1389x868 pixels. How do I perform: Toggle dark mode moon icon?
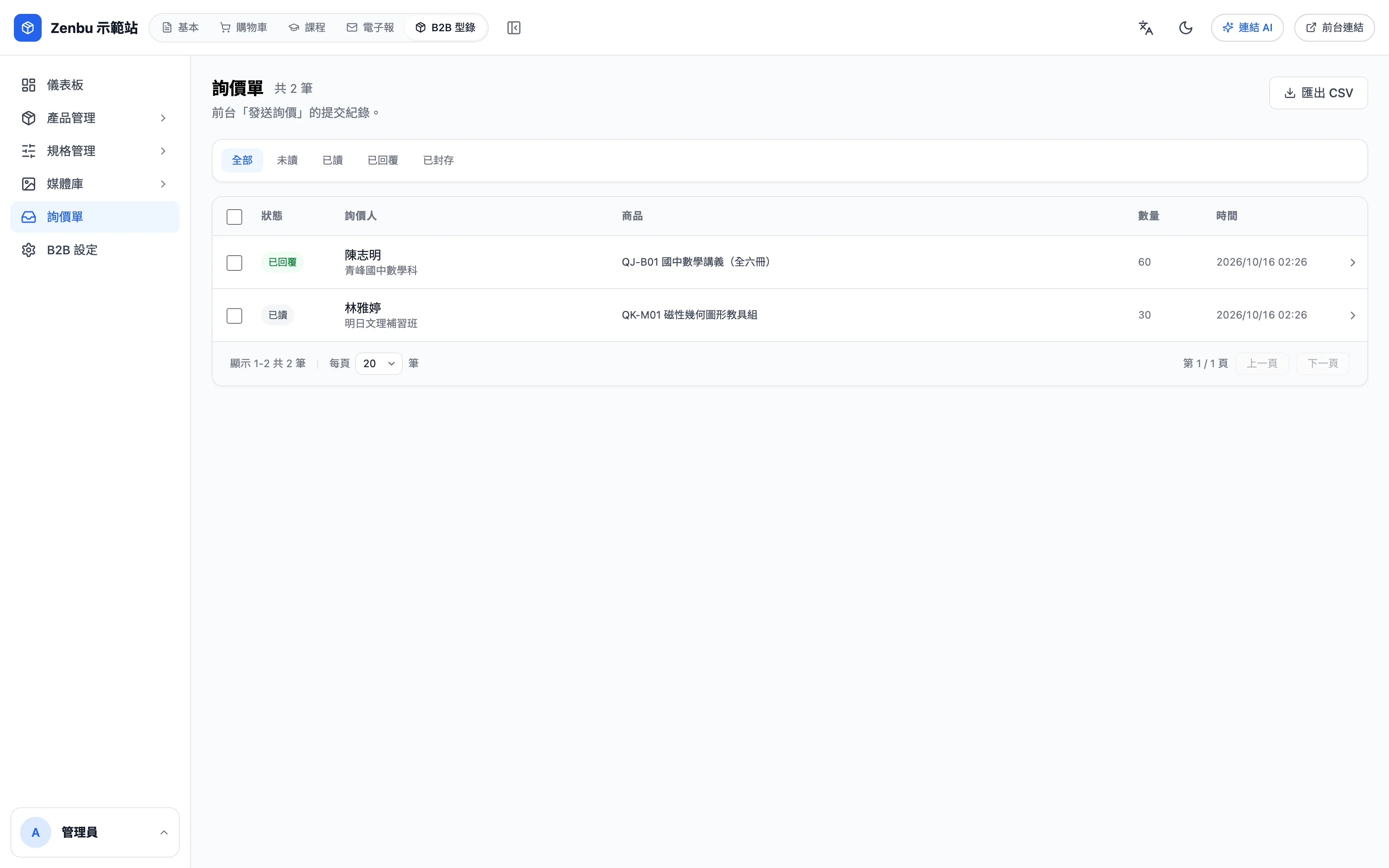1186,27
